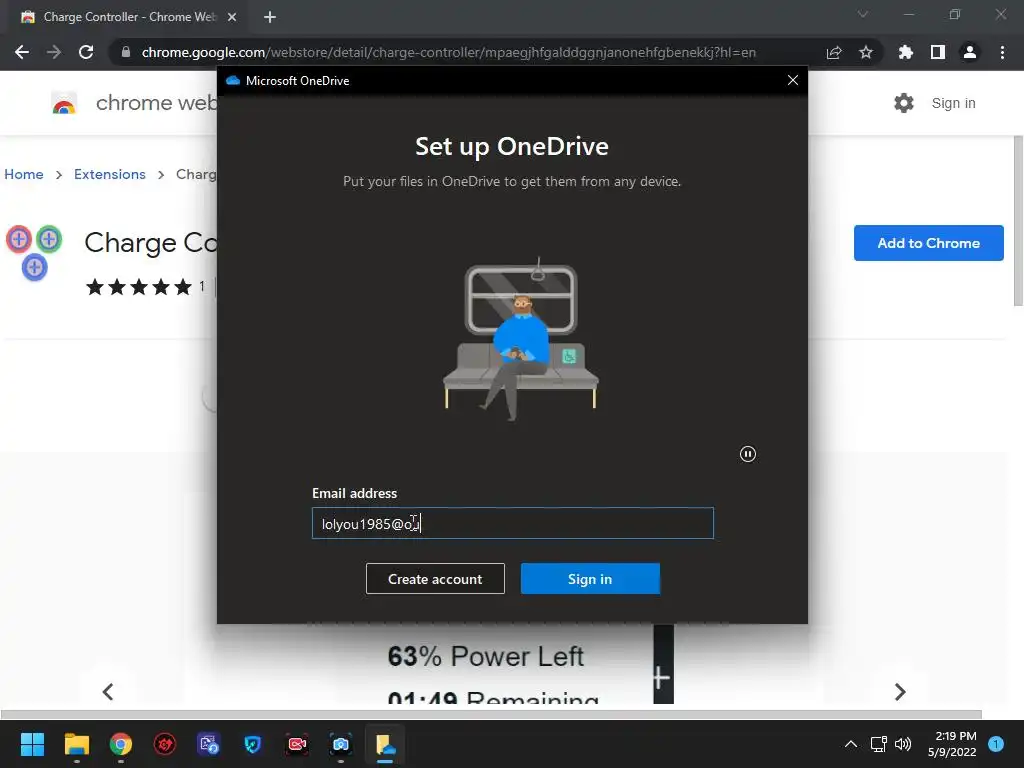Screen dimensions: 1024x768
Task: Open Extensions breadcrumb link
Action: point(110,174)
